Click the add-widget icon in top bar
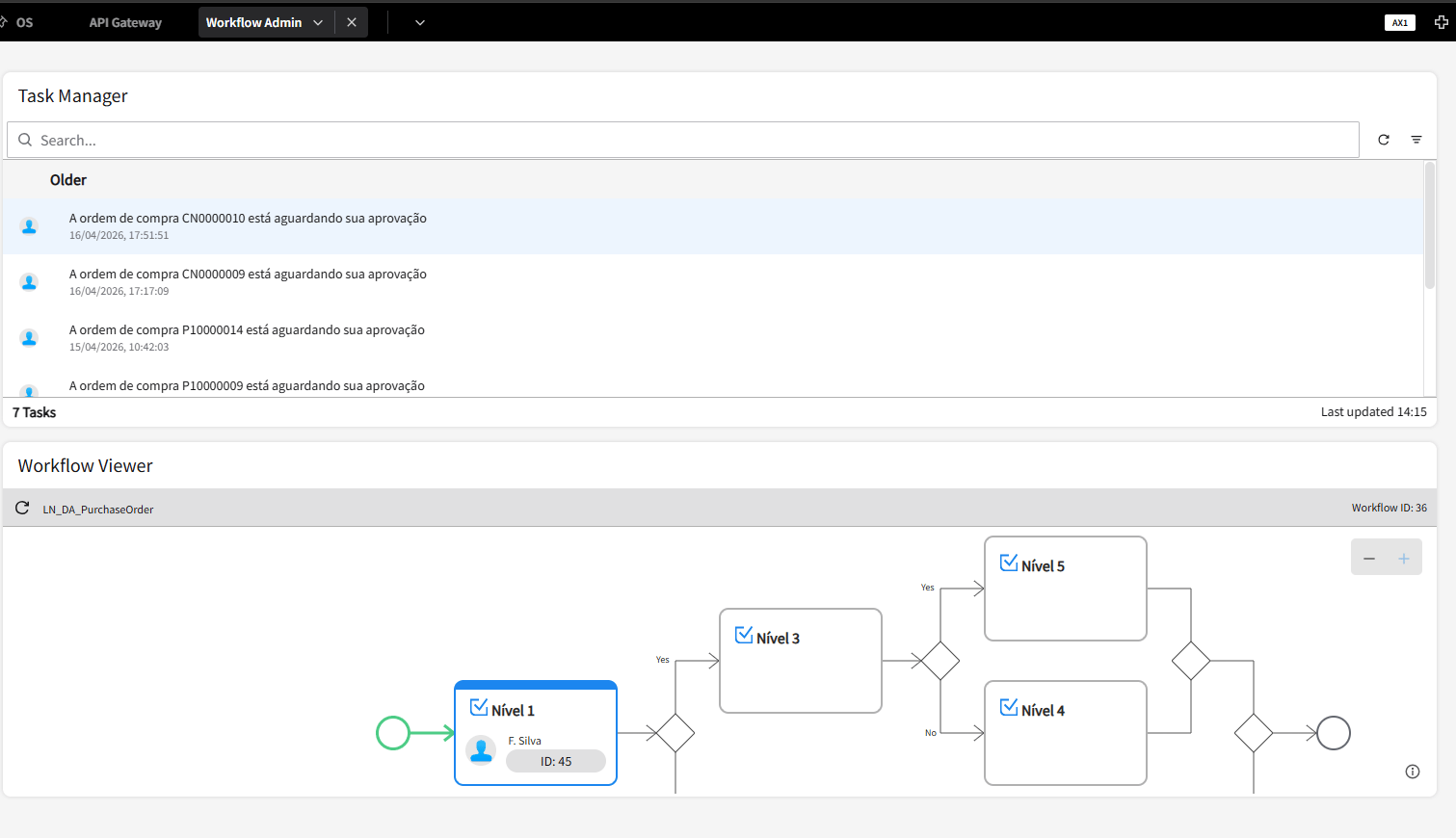The height and width of the screenshot is (838, 1456). (1442, 22)
